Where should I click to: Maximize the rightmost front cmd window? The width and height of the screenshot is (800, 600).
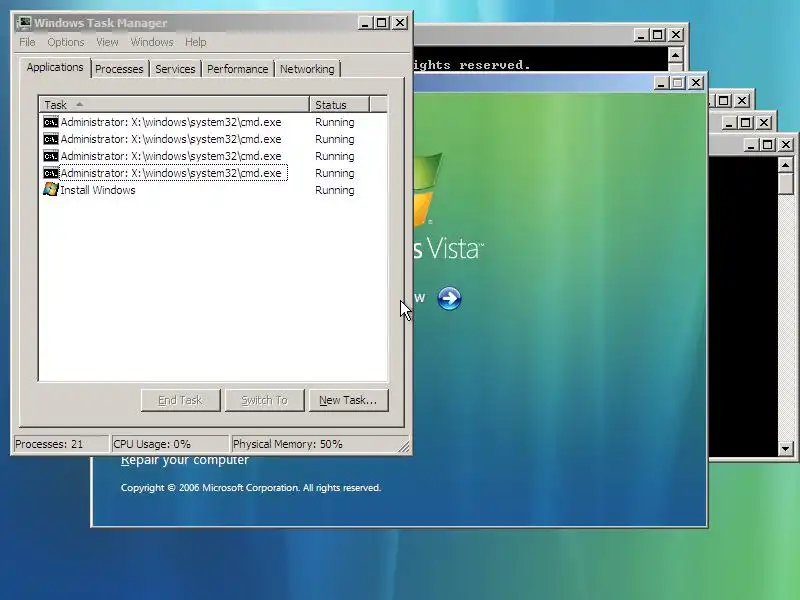point(768,145)
